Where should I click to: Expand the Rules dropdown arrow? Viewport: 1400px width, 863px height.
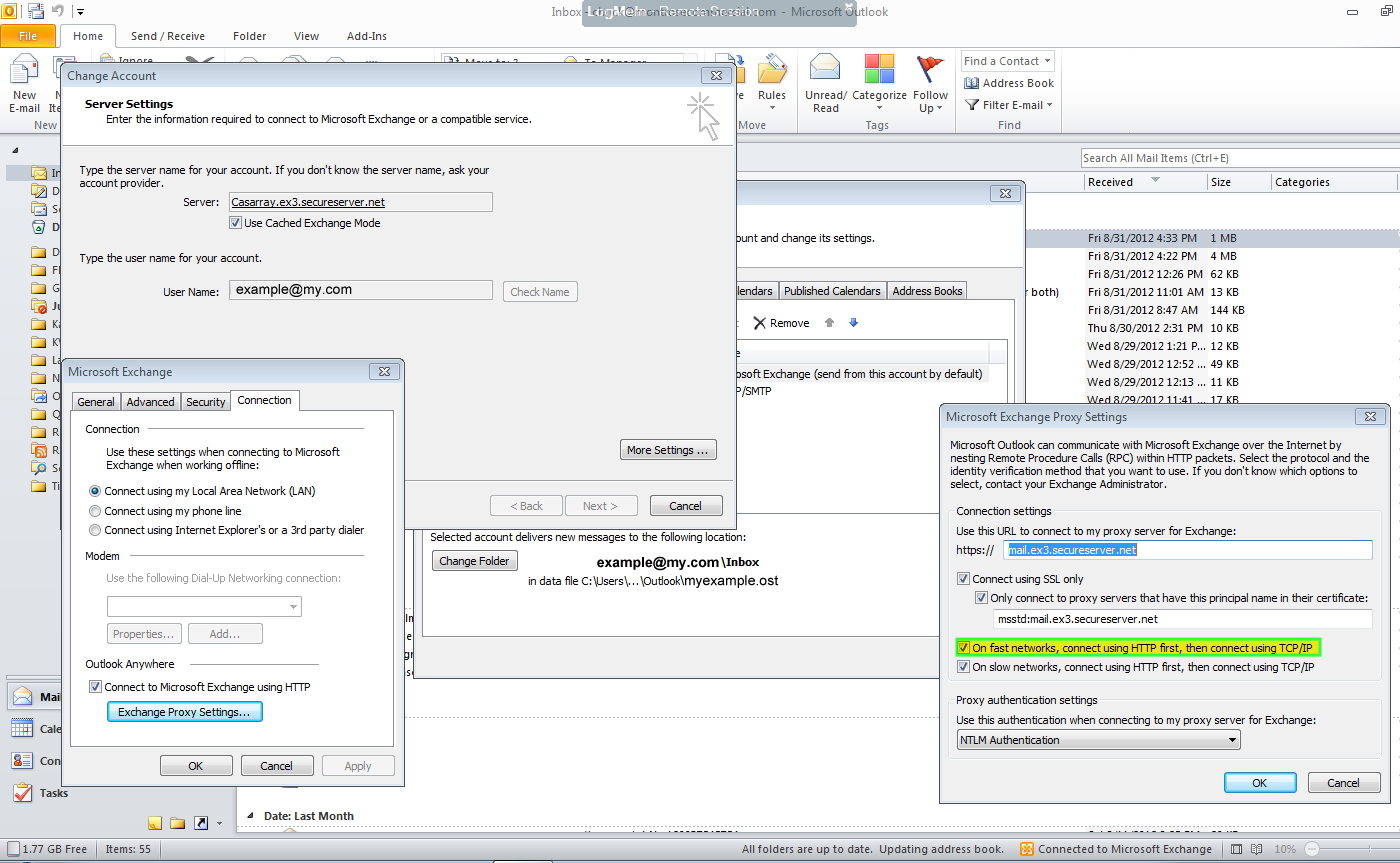pos(772,109)
